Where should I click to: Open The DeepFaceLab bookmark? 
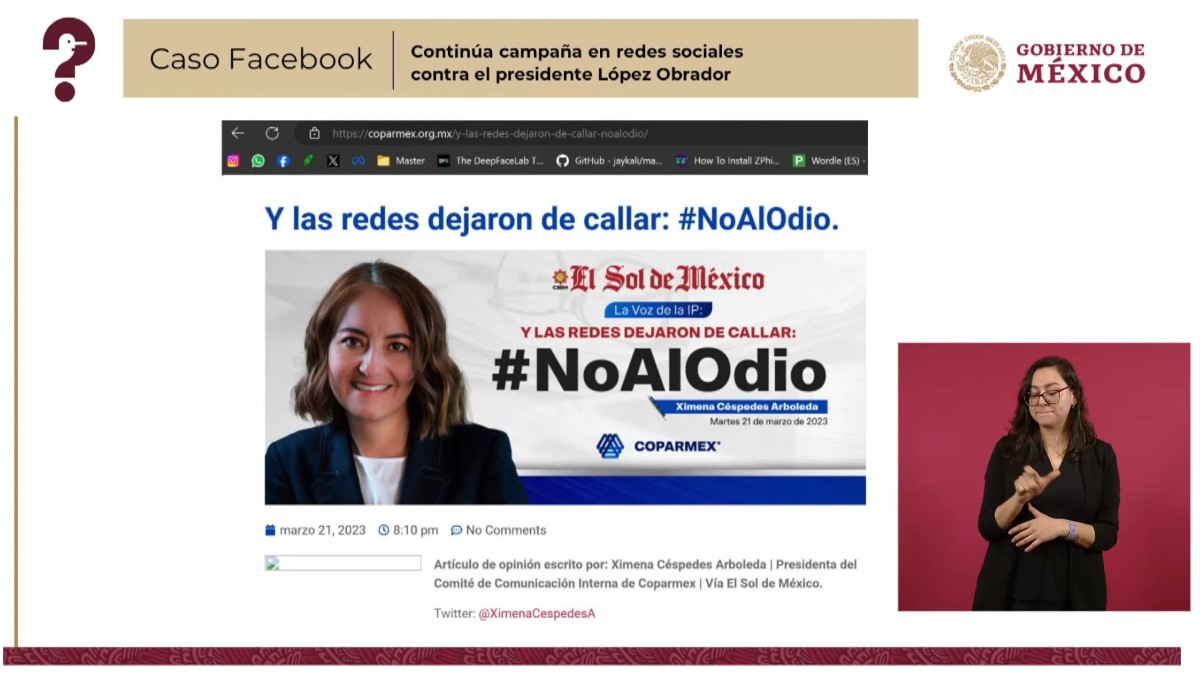(490, 160)
